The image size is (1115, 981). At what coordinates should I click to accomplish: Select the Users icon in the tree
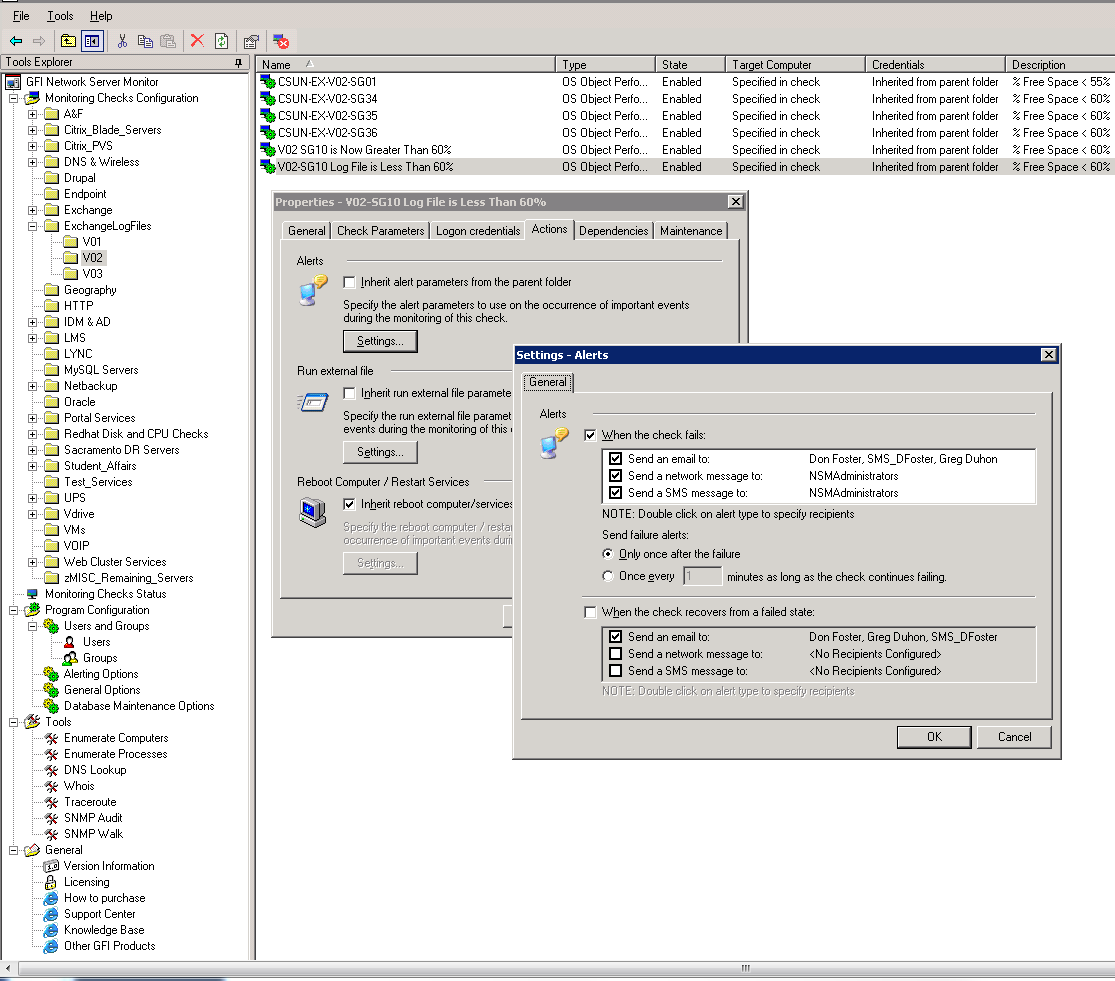pos(70,642)
